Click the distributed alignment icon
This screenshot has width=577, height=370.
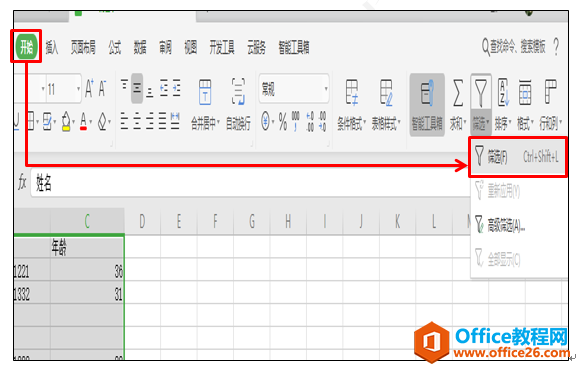coord(175,121)
